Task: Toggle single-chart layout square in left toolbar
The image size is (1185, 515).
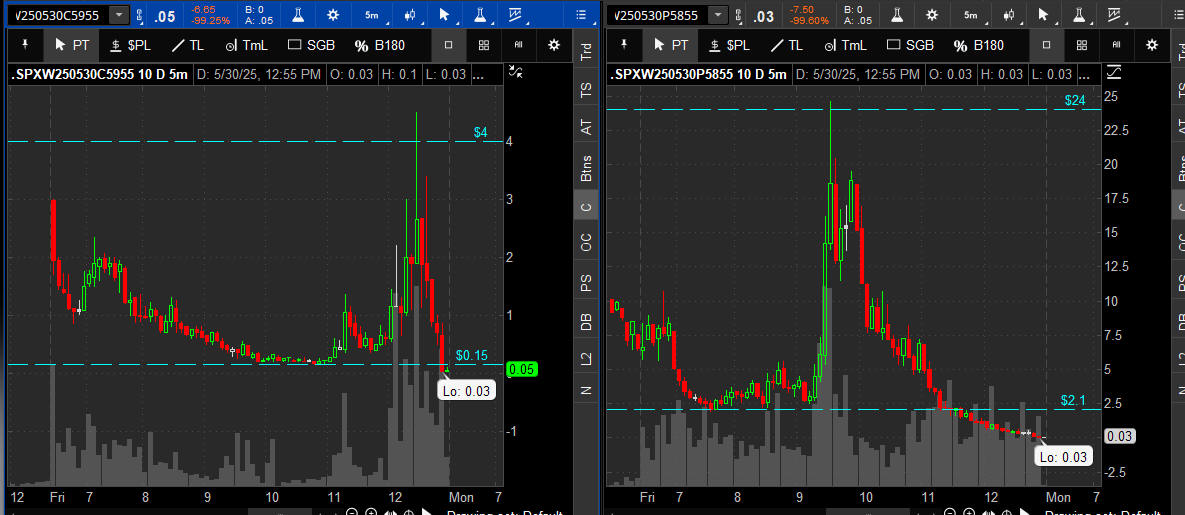Action: (x=449, y=45)
